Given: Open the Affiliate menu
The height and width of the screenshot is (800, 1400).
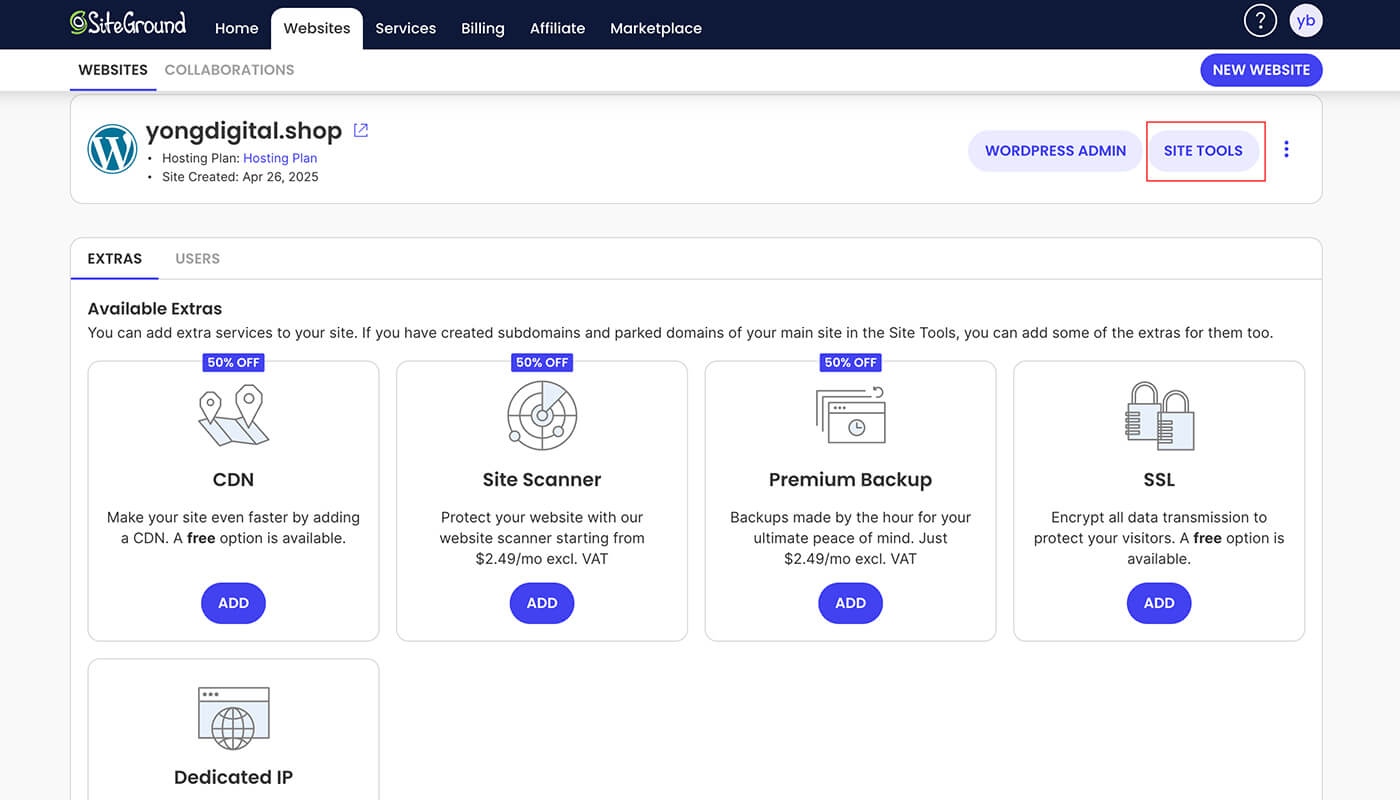Looking at the screenshot, I should (557, 28).
